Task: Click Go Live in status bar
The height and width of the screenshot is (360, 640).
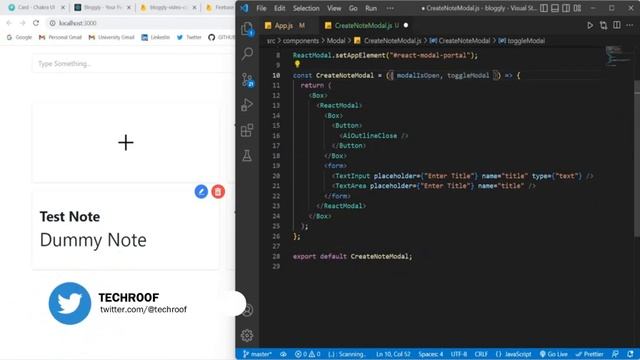Action: point(553,354)
